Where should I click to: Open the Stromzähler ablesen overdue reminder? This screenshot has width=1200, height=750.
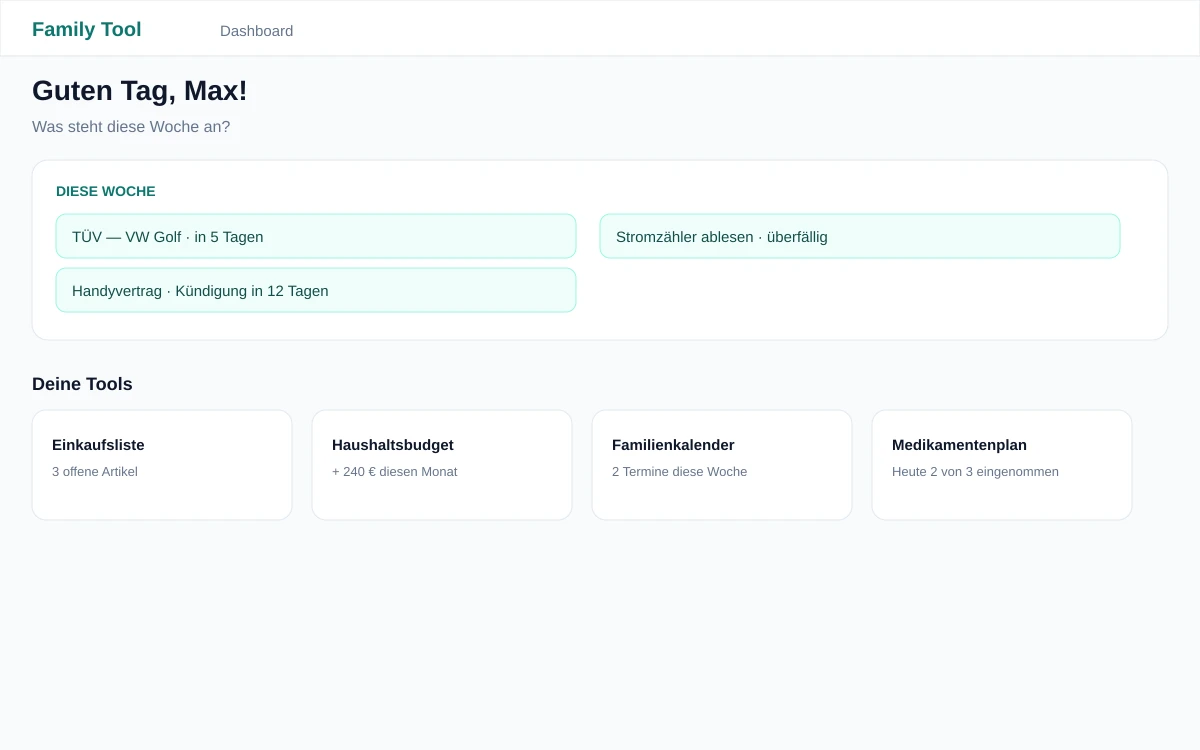point(860,236)
